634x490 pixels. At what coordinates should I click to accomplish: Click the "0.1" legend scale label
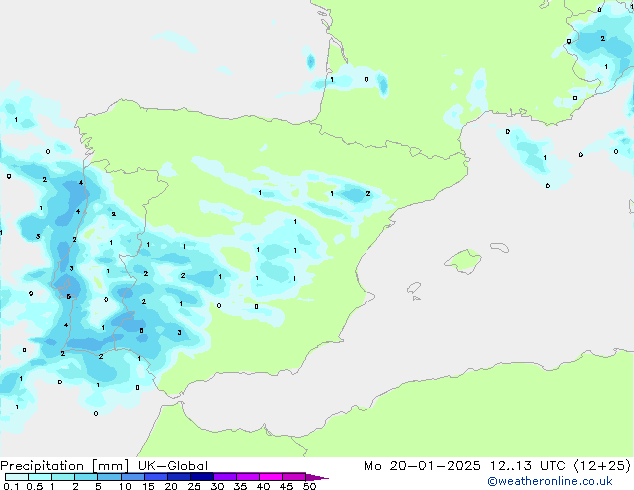pos(11,486)
